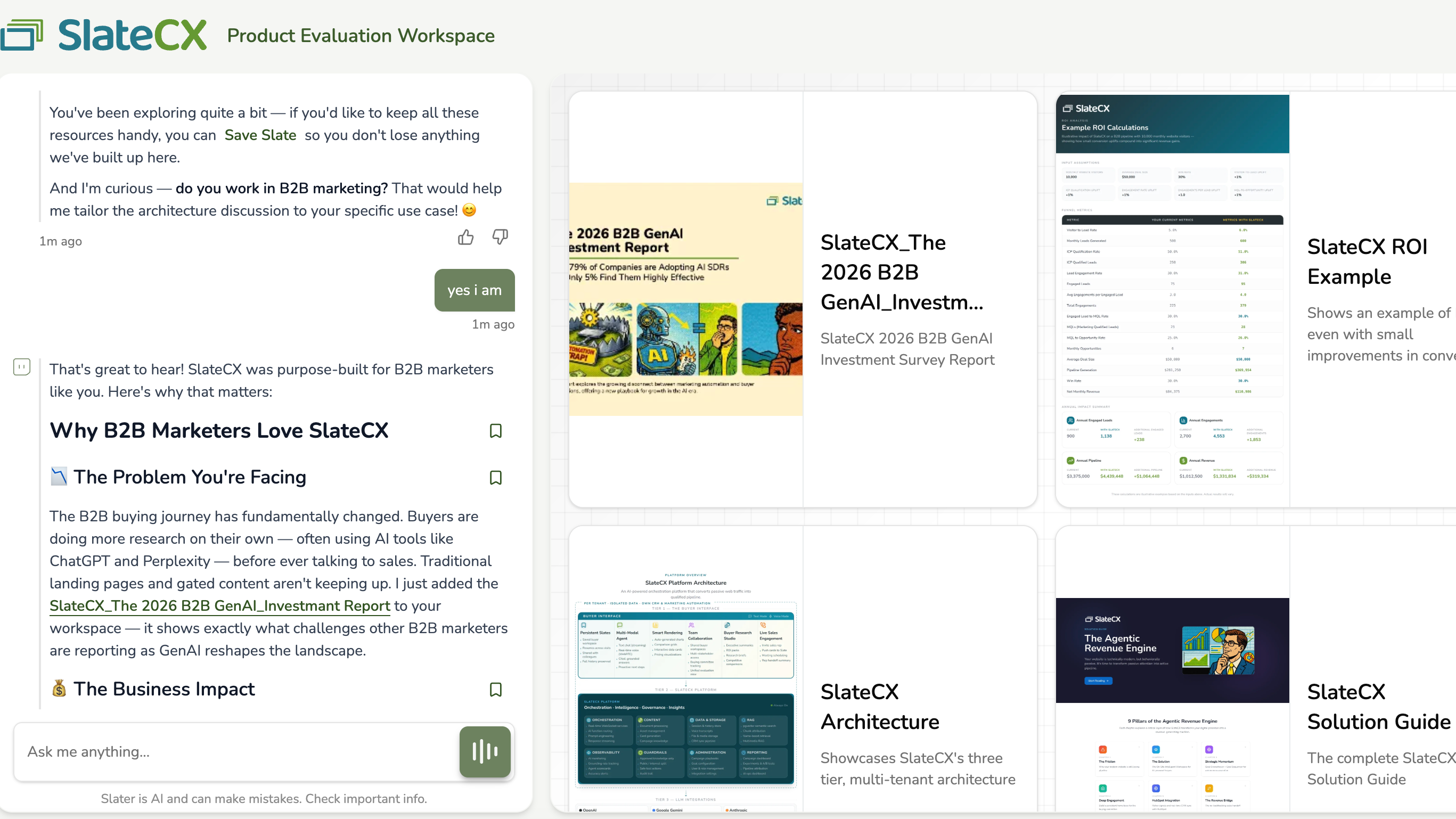Image resolution: width=1456 pixels, height=819 pixels.
Task: Click the '1m ago' timestamp under assistant message
Action: tap(61, 241)
